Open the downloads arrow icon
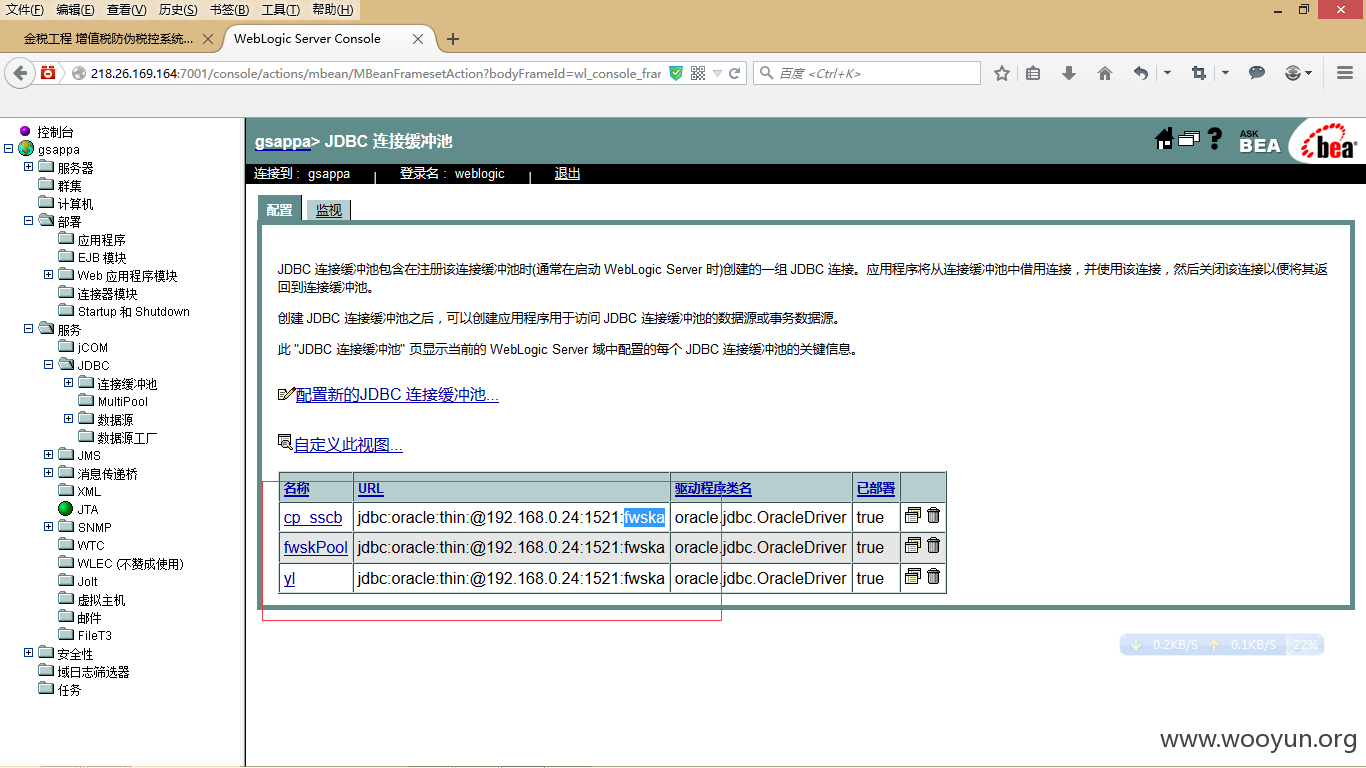Viewport: 1366px width, 768px height. click(x=1069, y=73)
